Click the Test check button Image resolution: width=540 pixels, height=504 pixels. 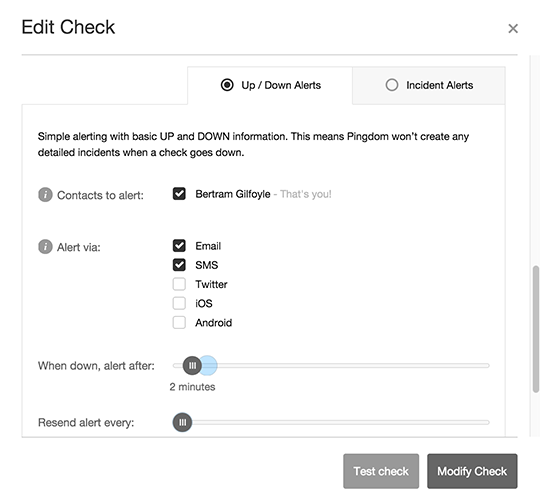(381, 471)
